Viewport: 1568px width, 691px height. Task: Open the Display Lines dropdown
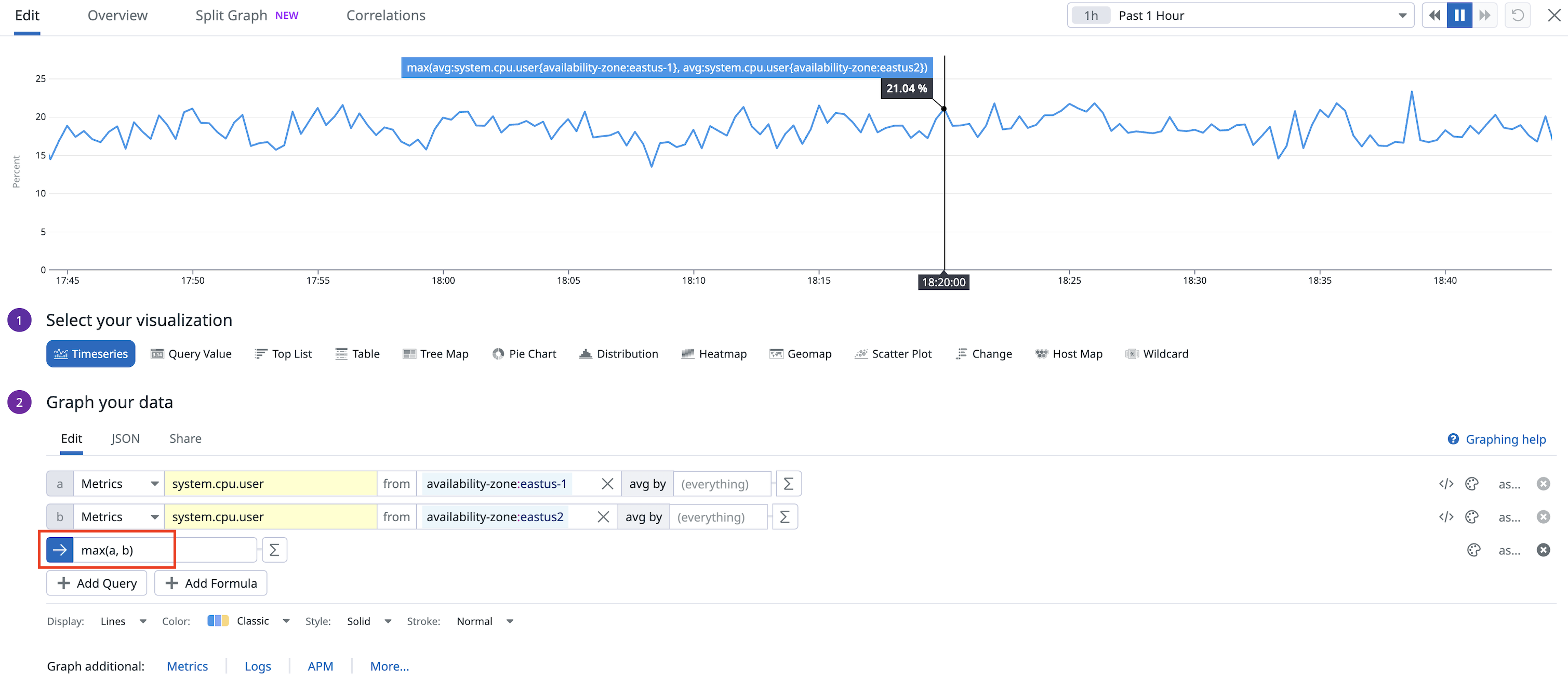point(123,621)
